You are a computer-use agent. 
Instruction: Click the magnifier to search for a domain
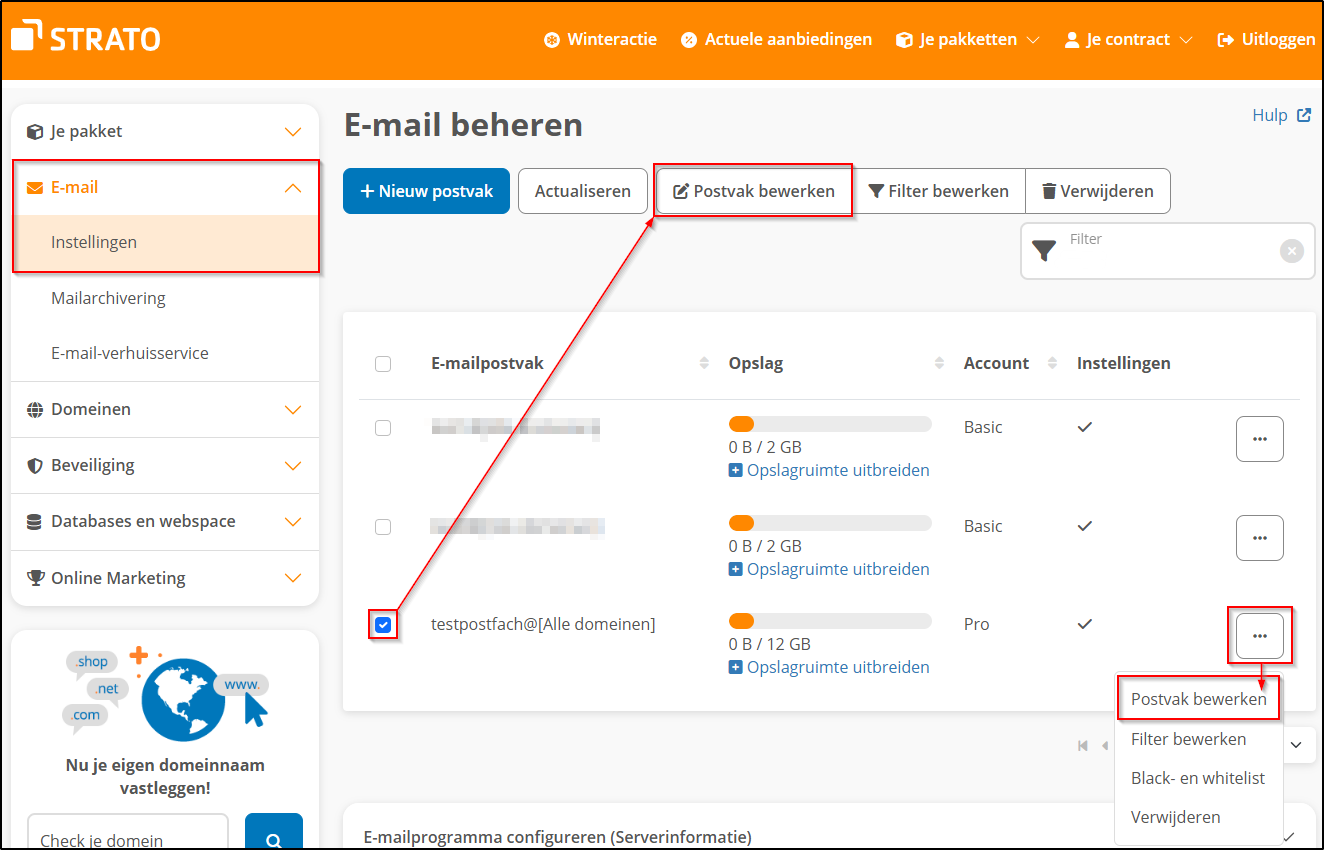273,840
